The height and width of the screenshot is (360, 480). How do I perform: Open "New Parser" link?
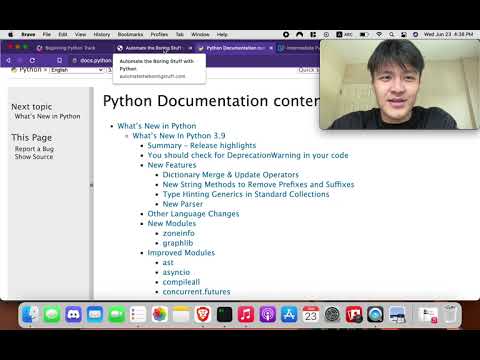pos(183,204)
